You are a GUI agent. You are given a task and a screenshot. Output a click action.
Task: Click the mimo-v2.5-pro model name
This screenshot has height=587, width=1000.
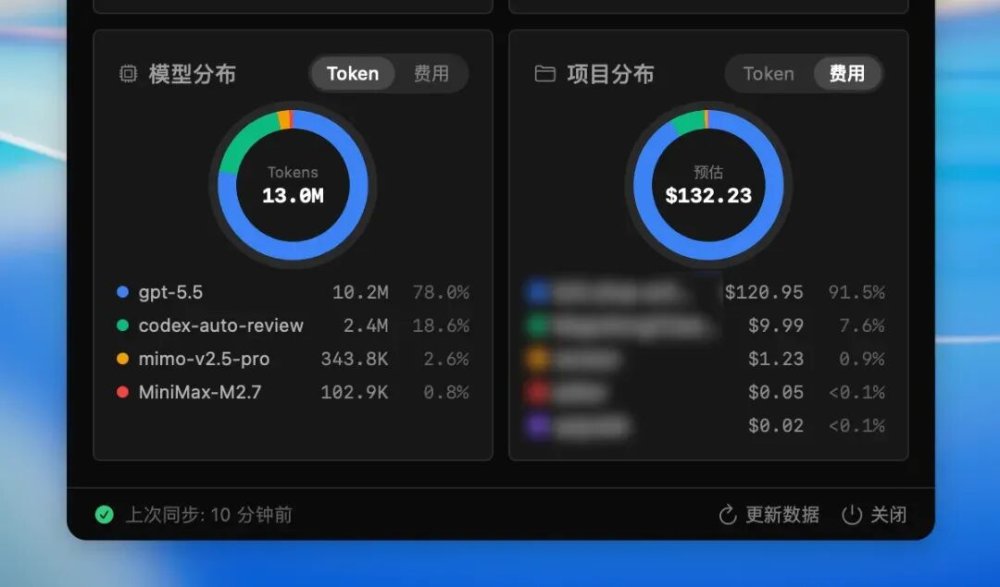click(x=204, y=359)
